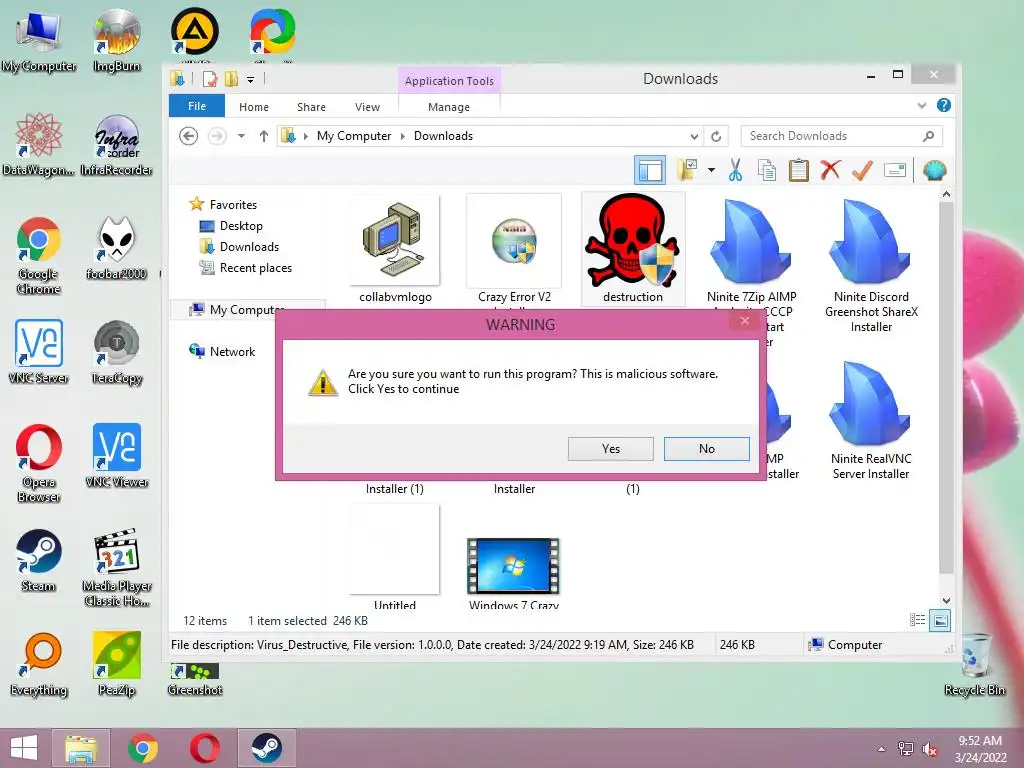
Task: Refresh the Downloads folder
Action: pos(716,136)
